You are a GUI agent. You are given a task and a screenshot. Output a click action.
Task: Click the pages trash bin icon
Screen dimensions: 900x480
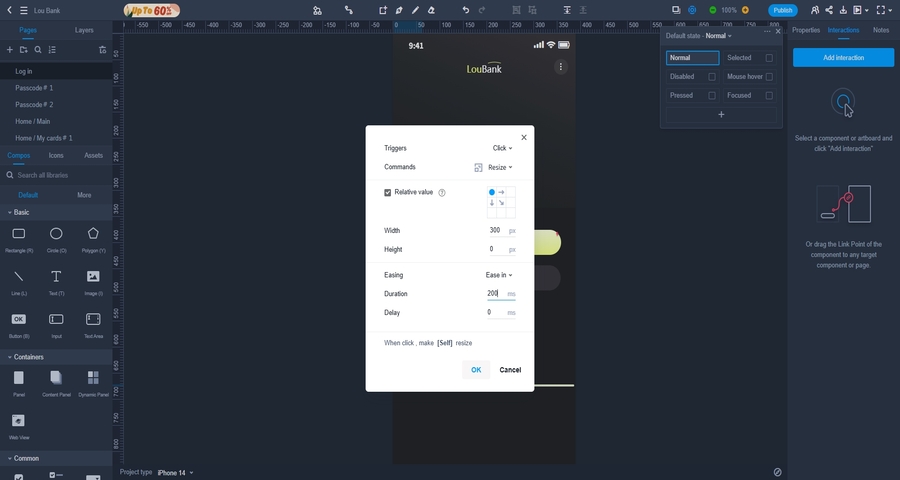coord(102,49)
